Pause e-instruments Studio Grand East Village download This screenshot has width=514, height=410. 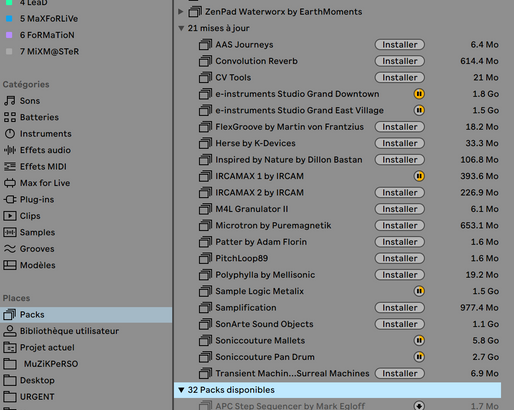tap(419, 110)
